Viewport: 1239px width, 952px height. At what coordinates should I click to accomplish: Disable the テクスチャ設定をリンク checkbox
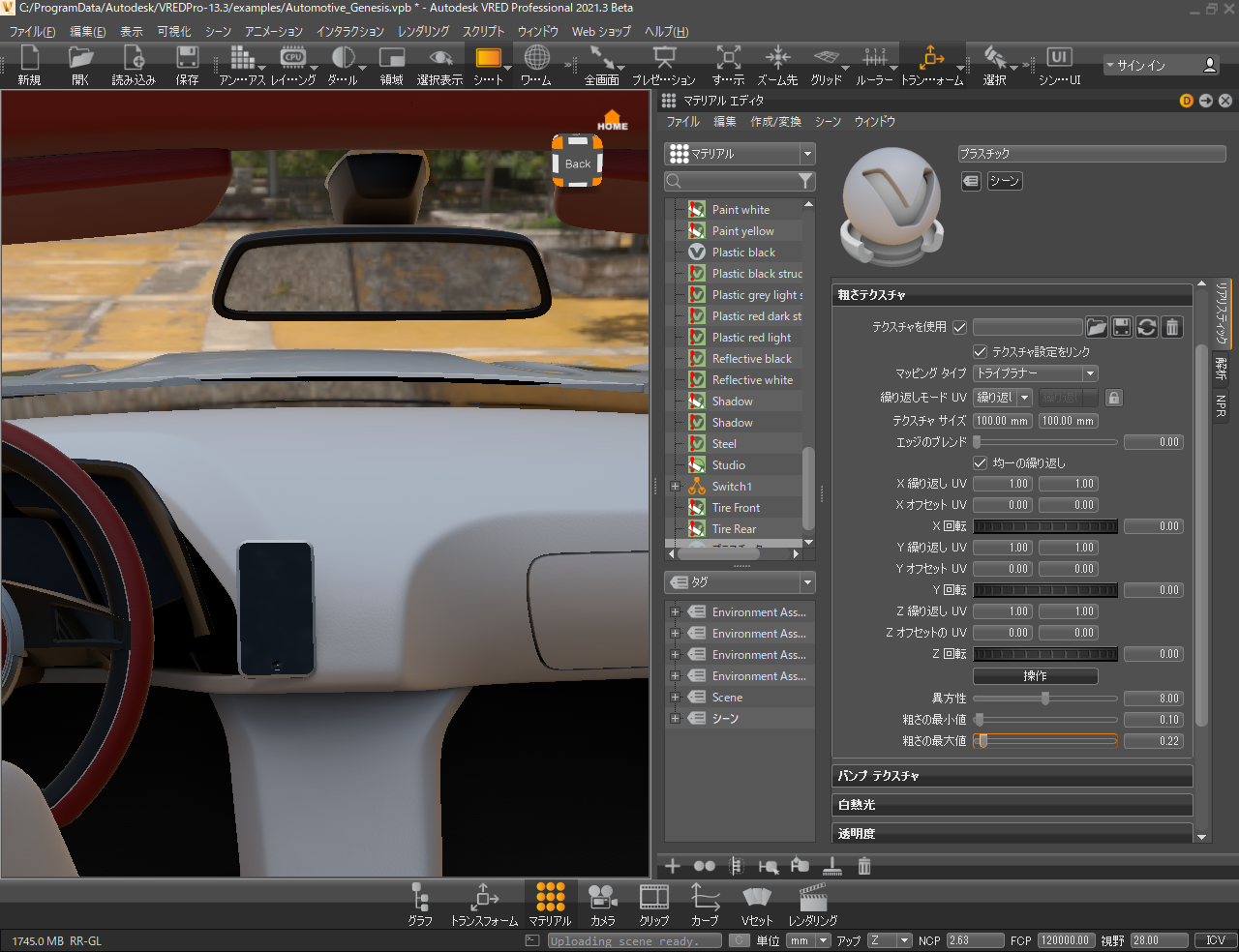(x=980, y=352)
